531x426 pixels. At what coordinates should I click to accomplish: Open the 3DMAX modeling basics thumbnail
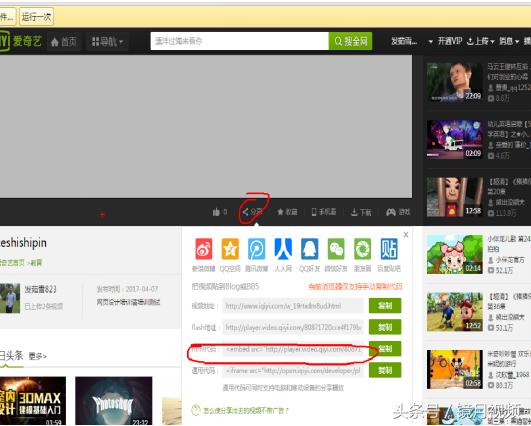[33, 401]
